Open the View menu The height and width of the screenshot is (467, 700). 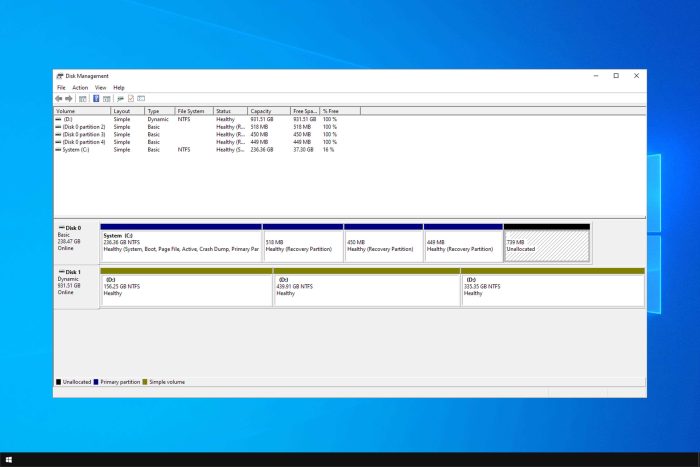[100, 88]
